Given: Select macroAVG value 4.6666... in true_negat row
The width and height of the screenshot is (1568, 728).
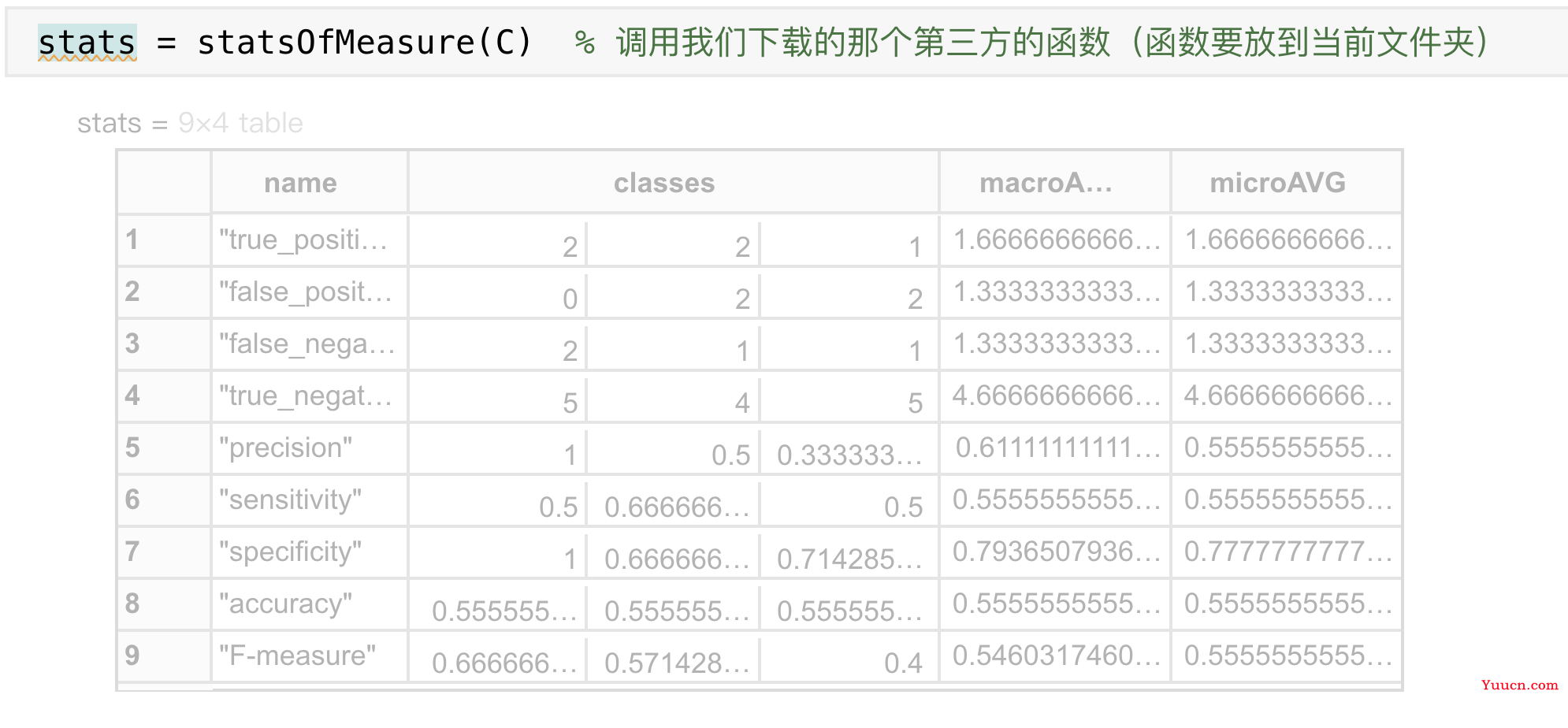Looking at the screenshot, I should (x=1055, y=396).
